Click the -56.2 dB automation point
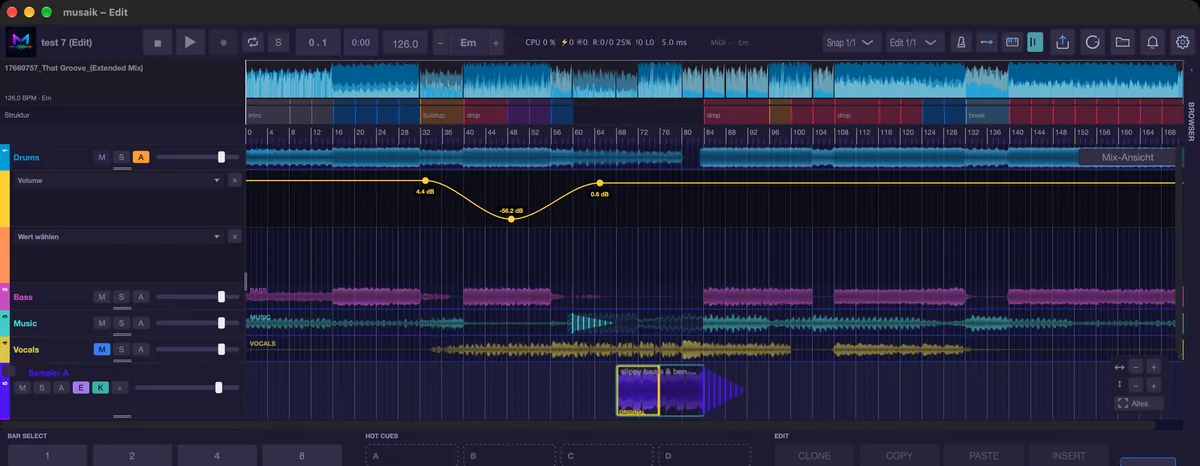The height and width of the screenshot is (466, 1200). [x=511, y=219]
